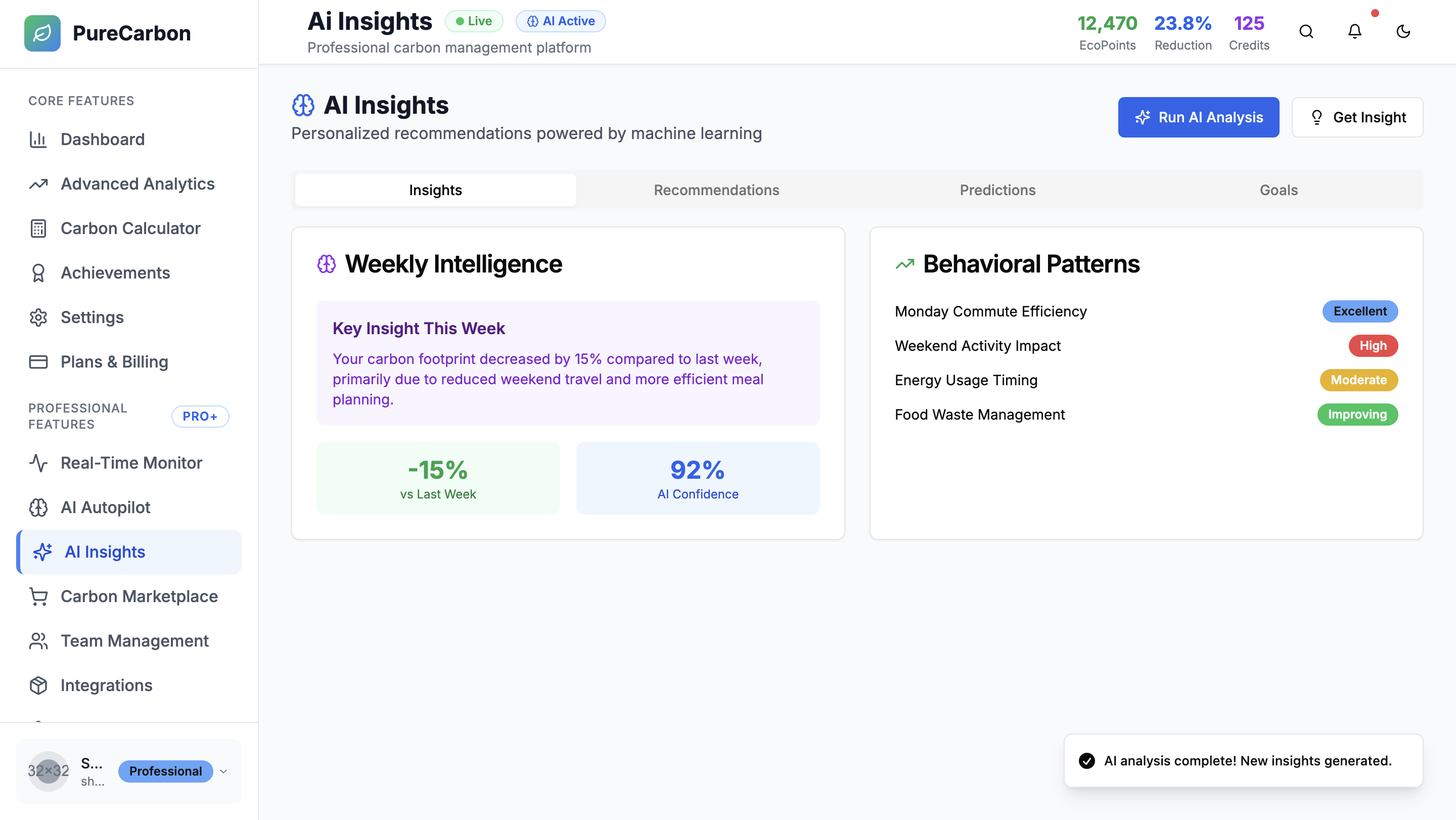Go to Achievements in sidebar
Image resolution: width=1456 pixels, height=820 pixels.
[115, 273]
